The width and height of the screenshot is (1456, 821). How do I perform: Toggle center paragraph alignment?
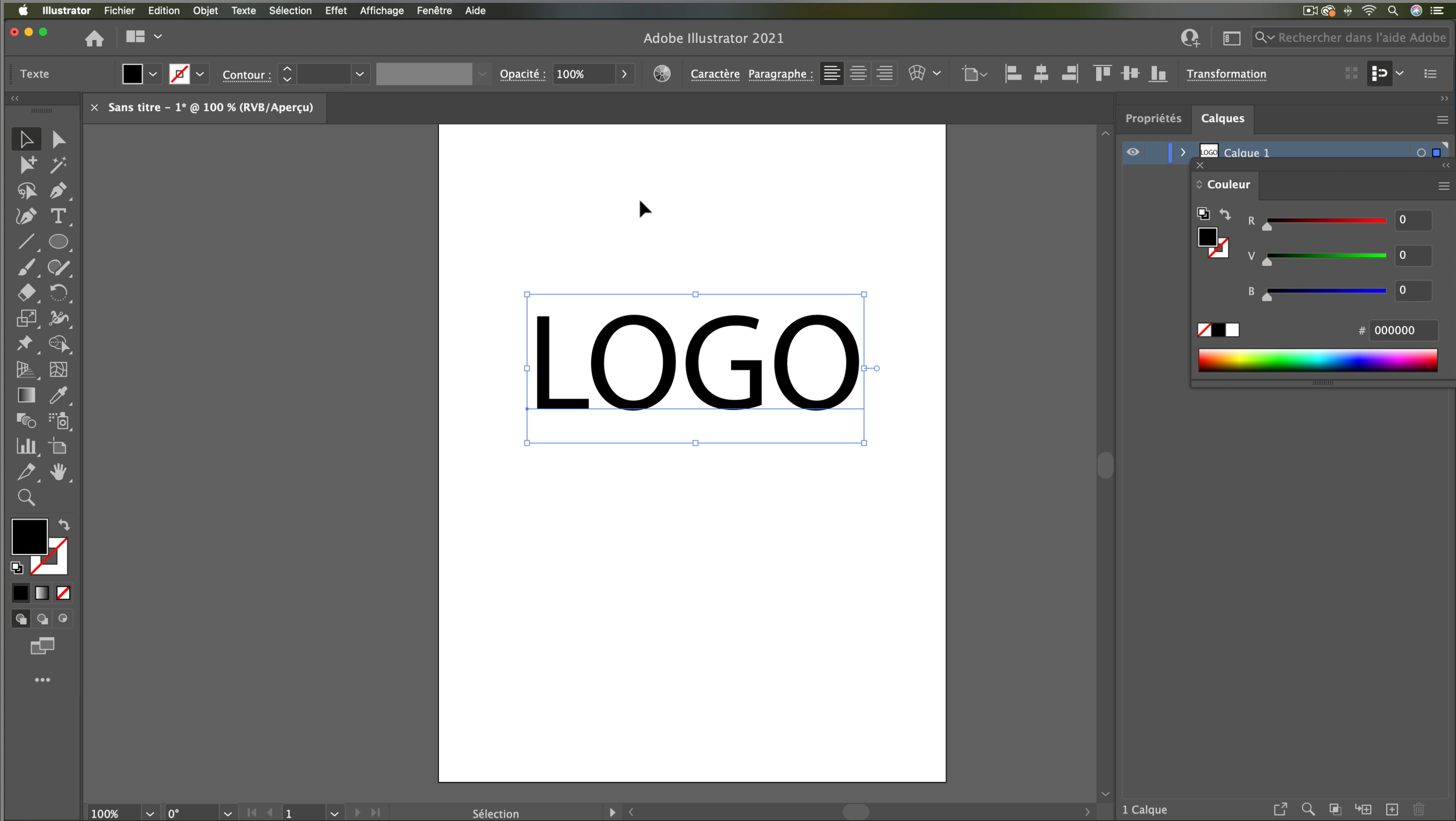[x=858, y=74]
